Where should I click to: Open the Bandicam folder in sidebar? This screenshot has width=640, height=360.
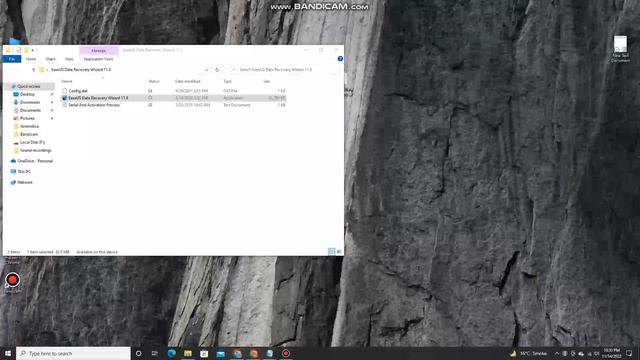click(29, 134)
